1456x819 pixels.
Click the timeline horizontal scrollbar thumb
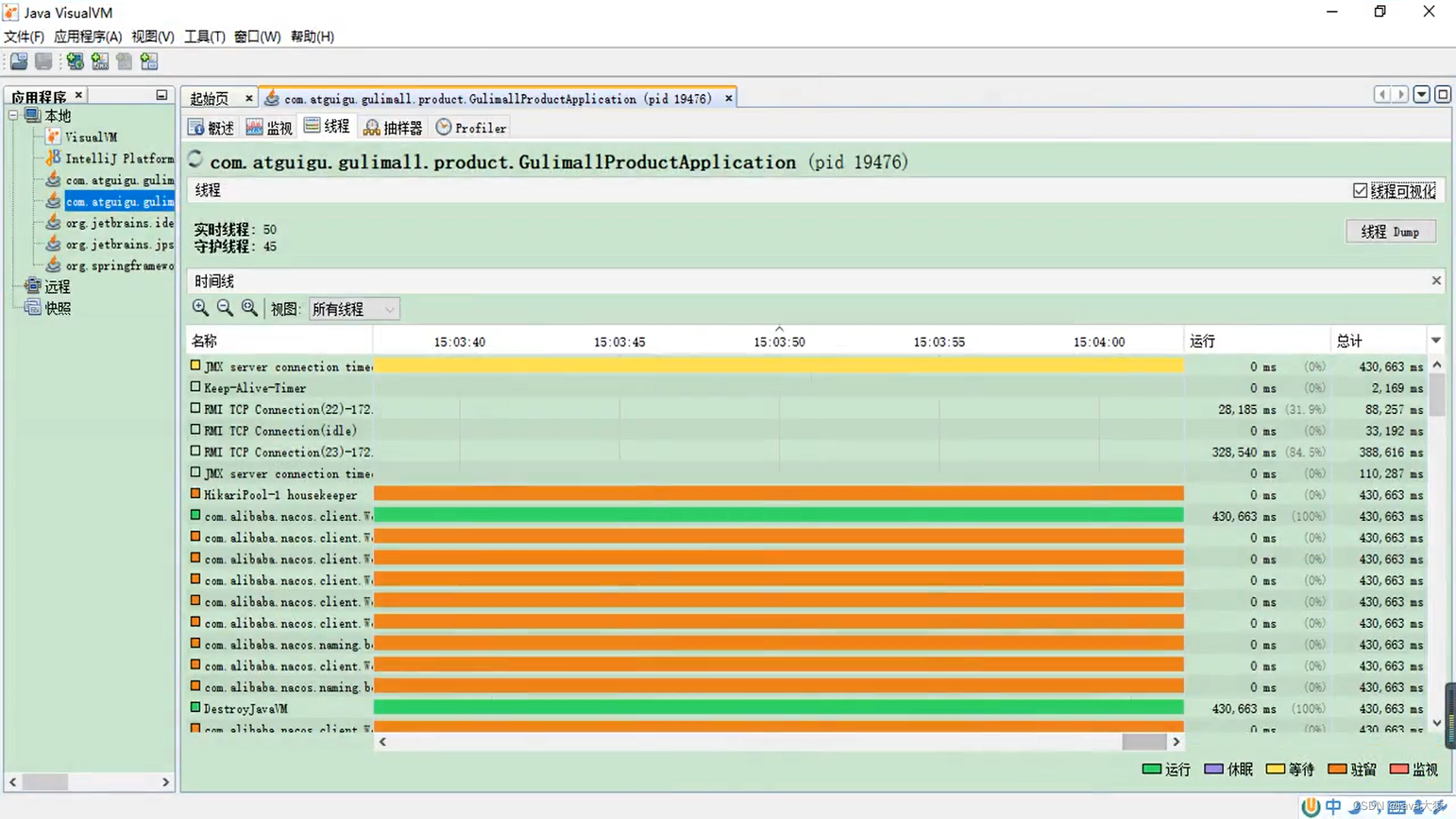pyautogui.click(x=1144, y=742)
